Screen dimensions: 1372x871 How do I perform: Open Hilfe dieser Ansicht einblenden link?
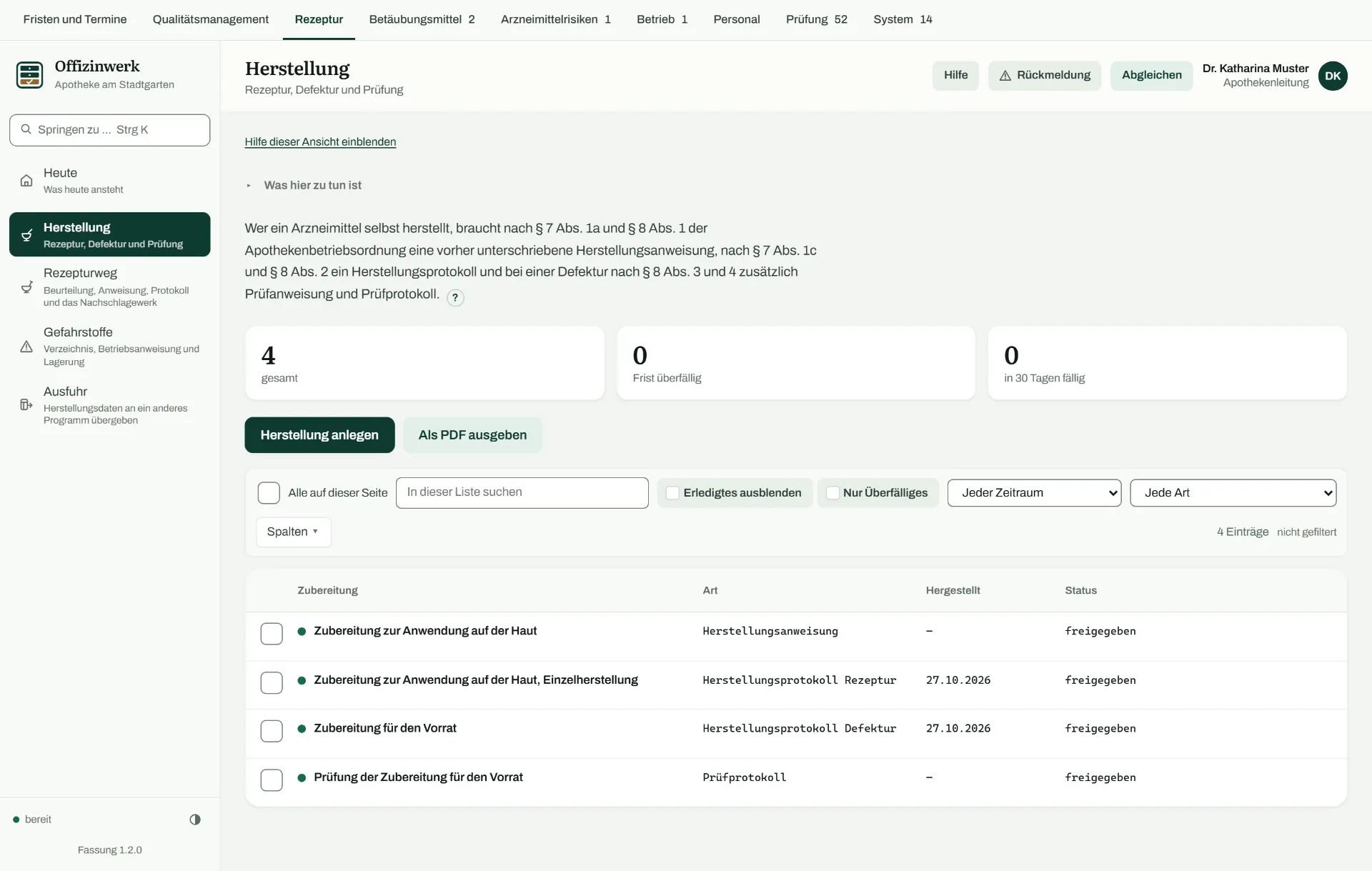320,142
